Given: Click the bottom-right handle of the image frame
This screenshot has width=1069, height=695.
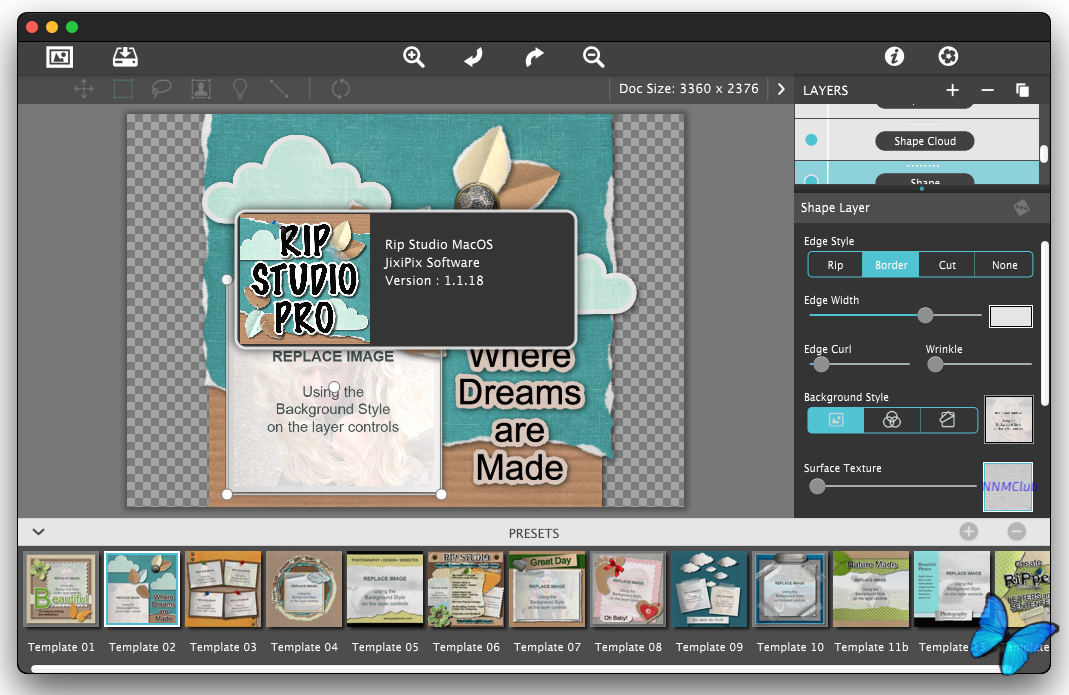Looking at the screenshot, I should [441, 494].
